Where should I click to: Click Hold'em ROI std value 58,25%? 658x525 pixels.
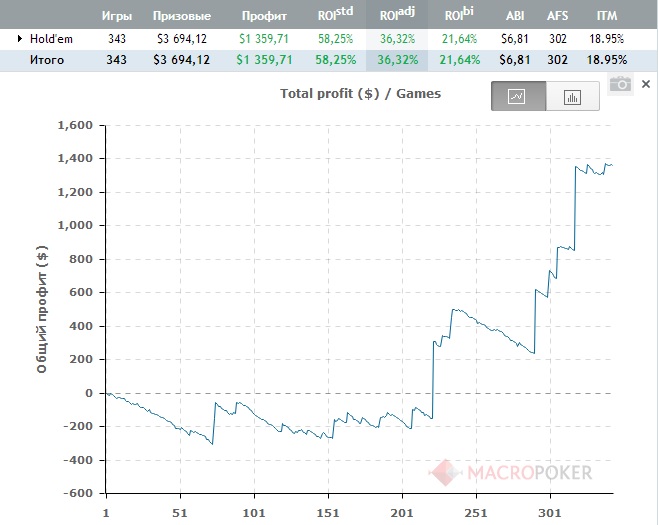(335, 39)
